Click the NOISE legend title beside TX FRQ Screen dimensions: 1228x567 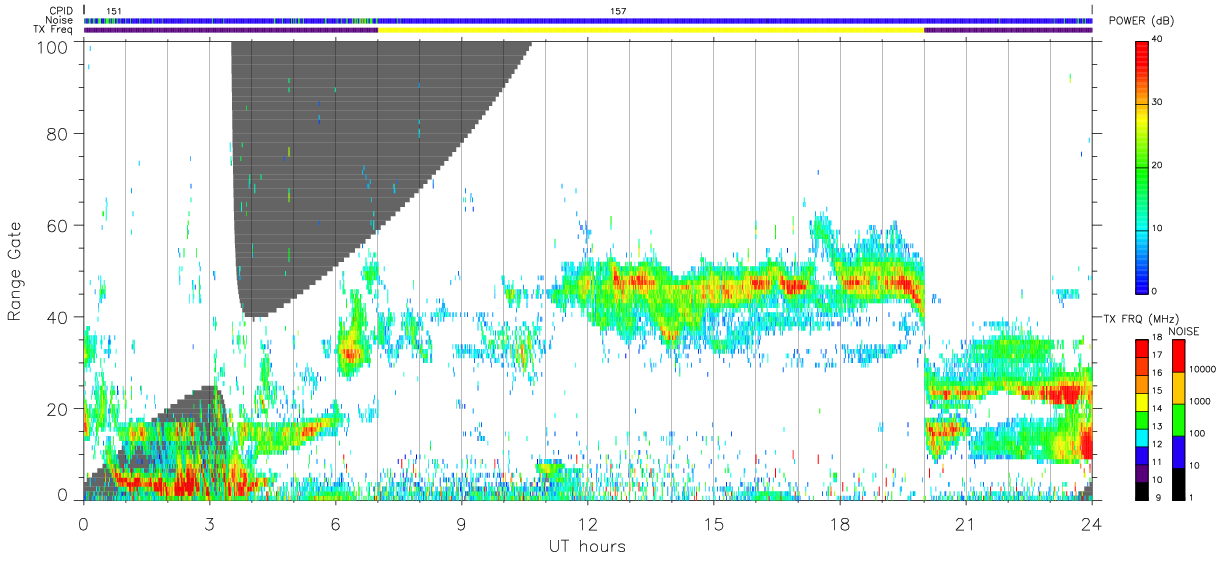point(1184,331)
